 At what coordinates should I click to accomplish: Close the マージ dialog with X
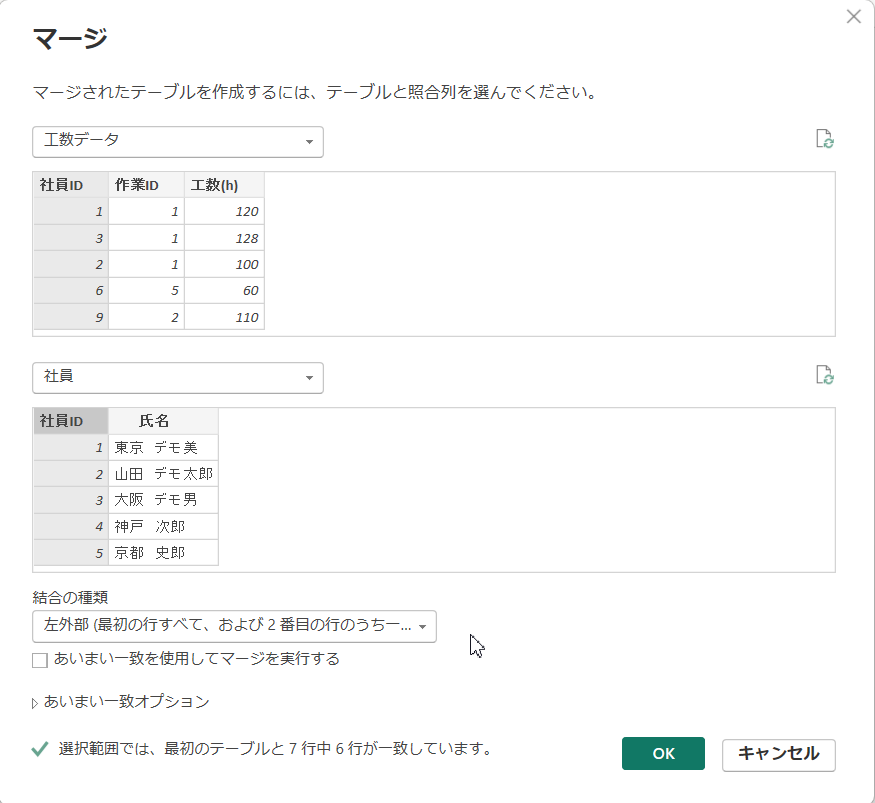click(853, 17)
